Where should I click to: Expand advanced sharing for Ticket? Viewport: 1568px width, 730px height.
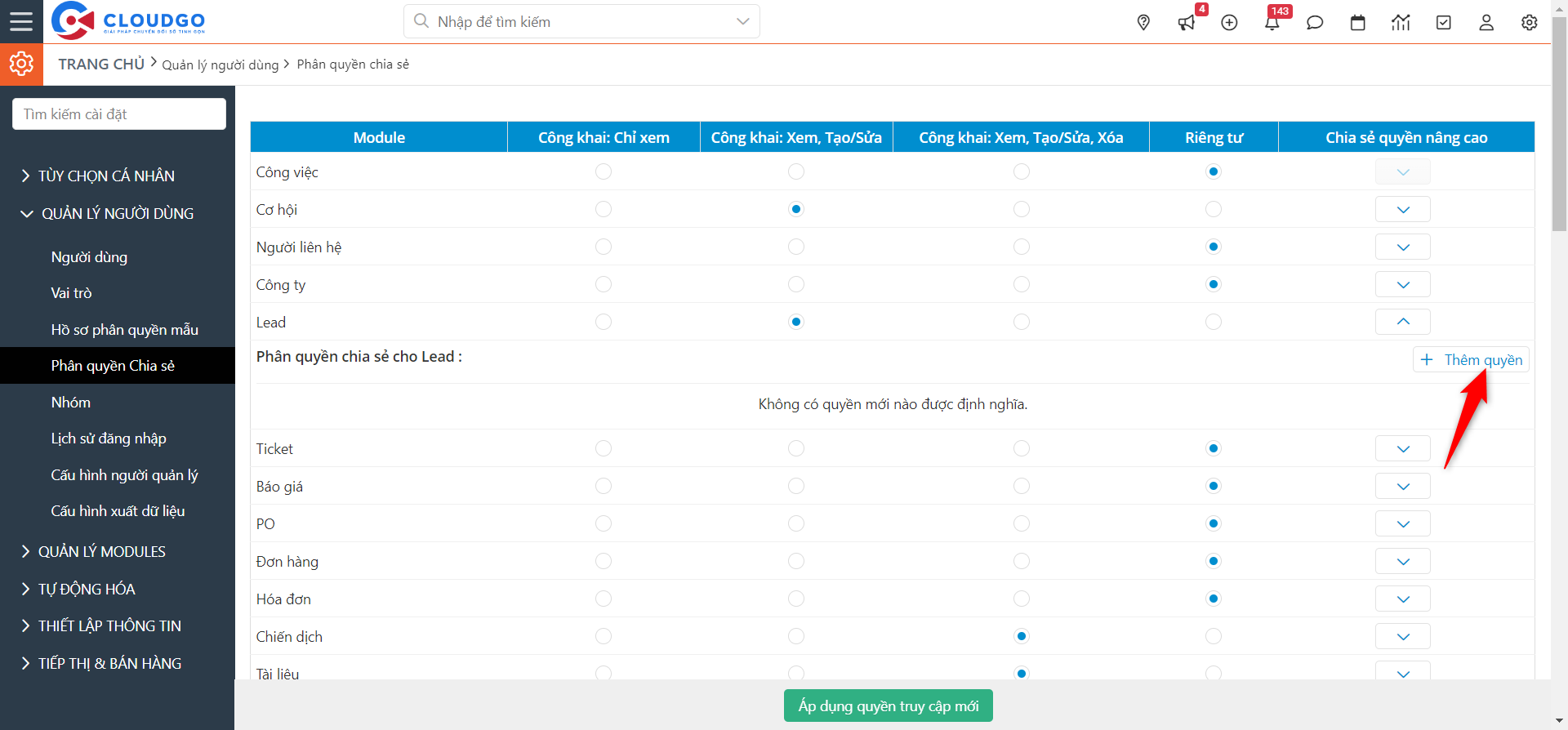[x=1403, y=448]
